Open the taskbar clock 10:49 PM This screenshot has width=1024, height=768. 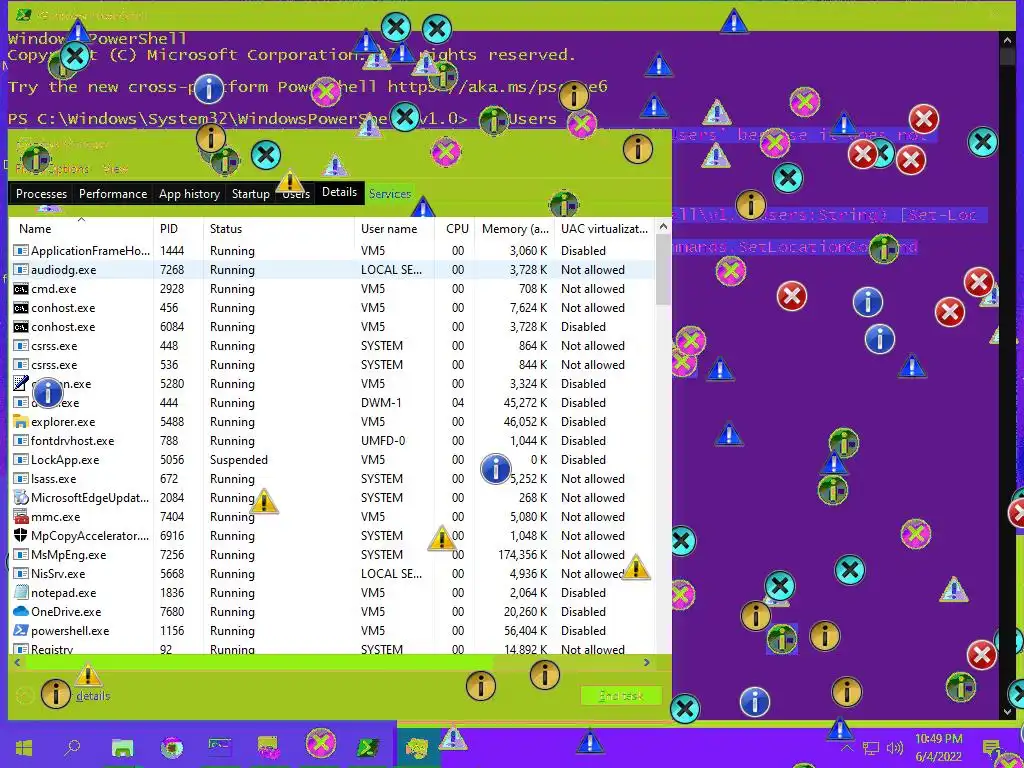[x=938, y=747]
